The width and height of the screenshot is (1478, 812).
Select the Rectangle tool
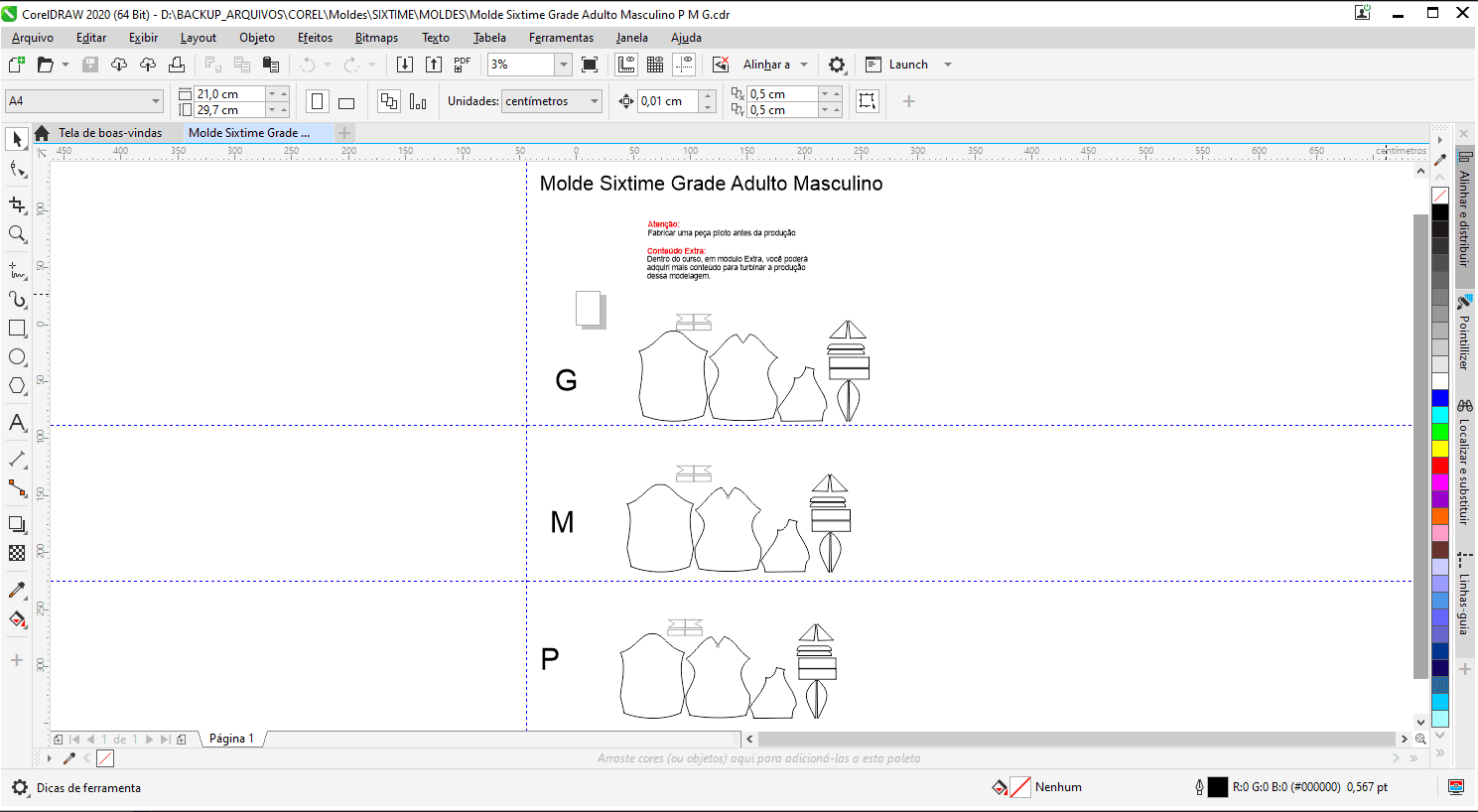coord(17,328)
